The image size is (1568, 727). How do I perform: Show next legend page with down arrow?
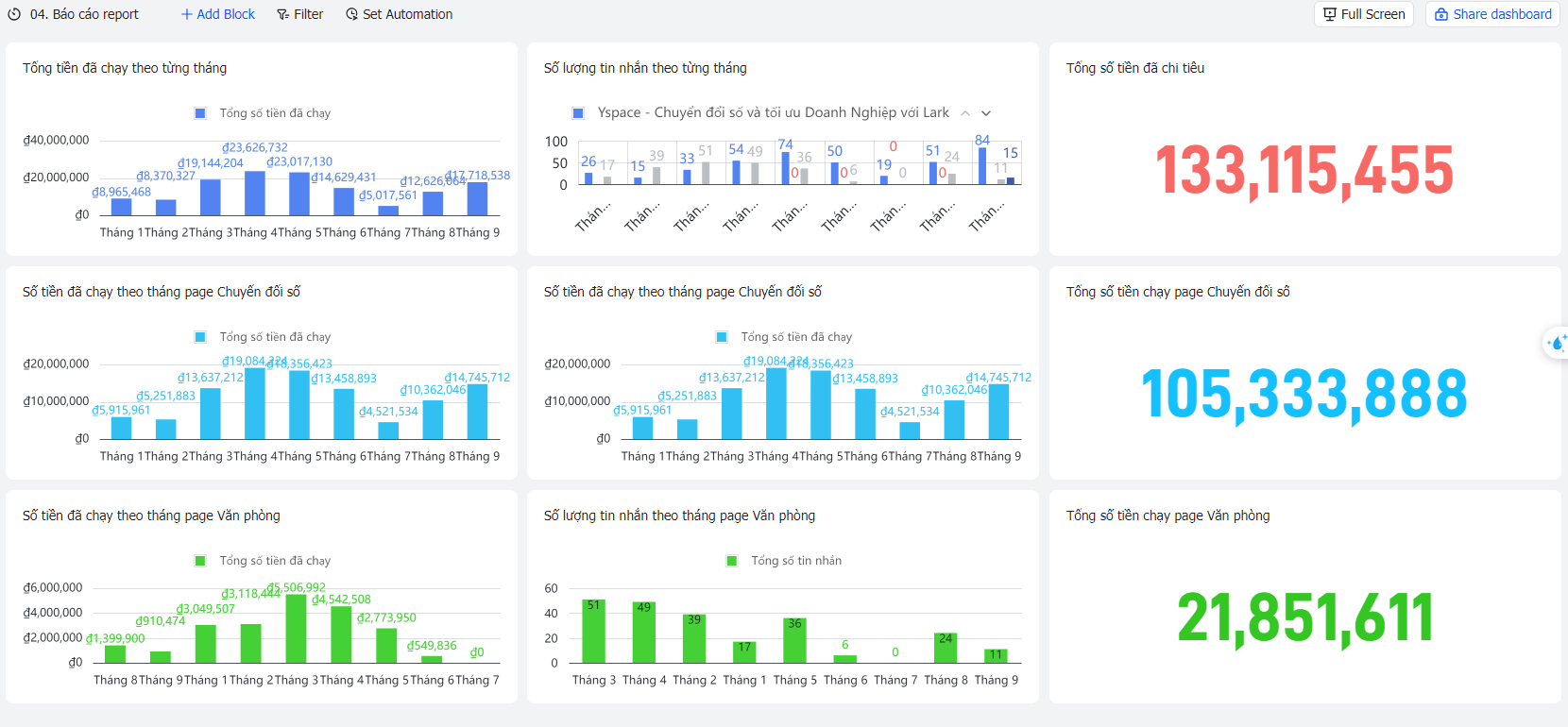coord(986,113)
